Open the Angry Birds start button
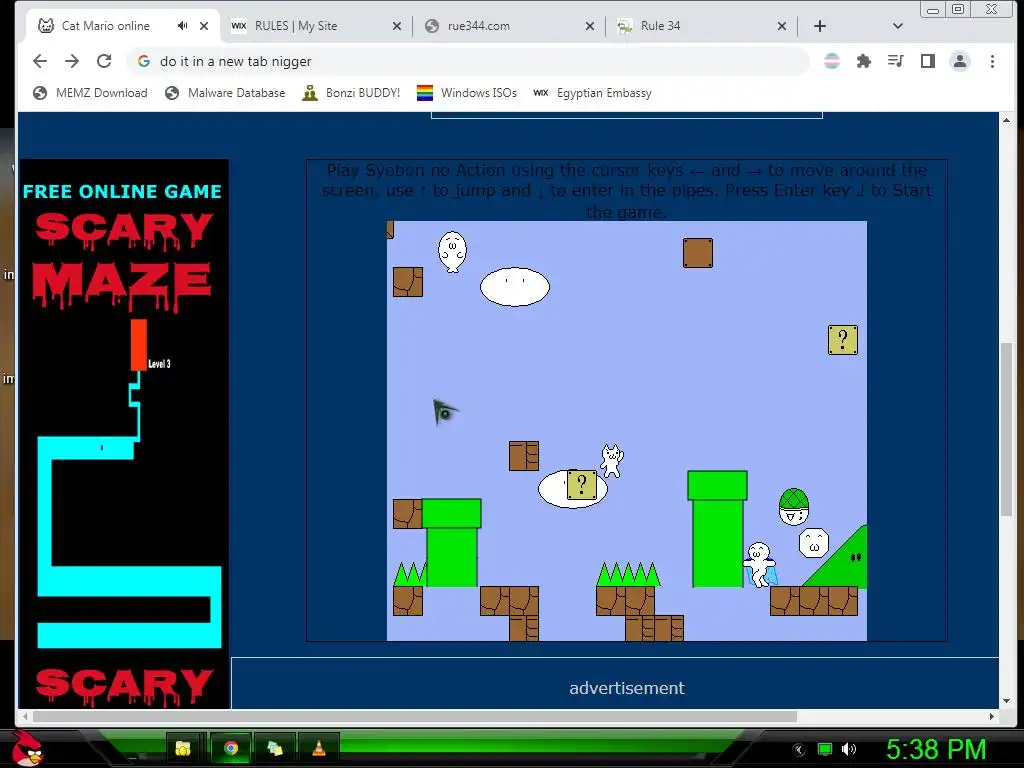 tap(26, 748)
